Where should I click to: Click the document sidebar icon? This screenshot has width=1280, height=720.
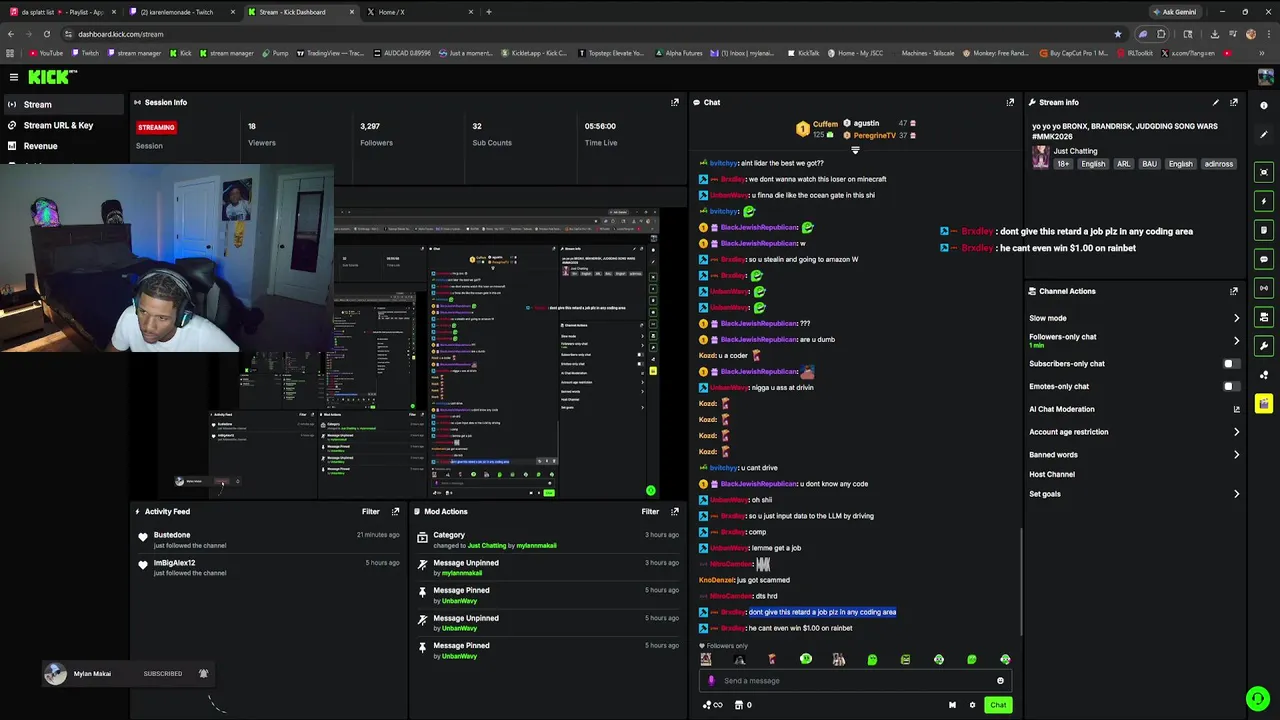[x=1264, y=230]
